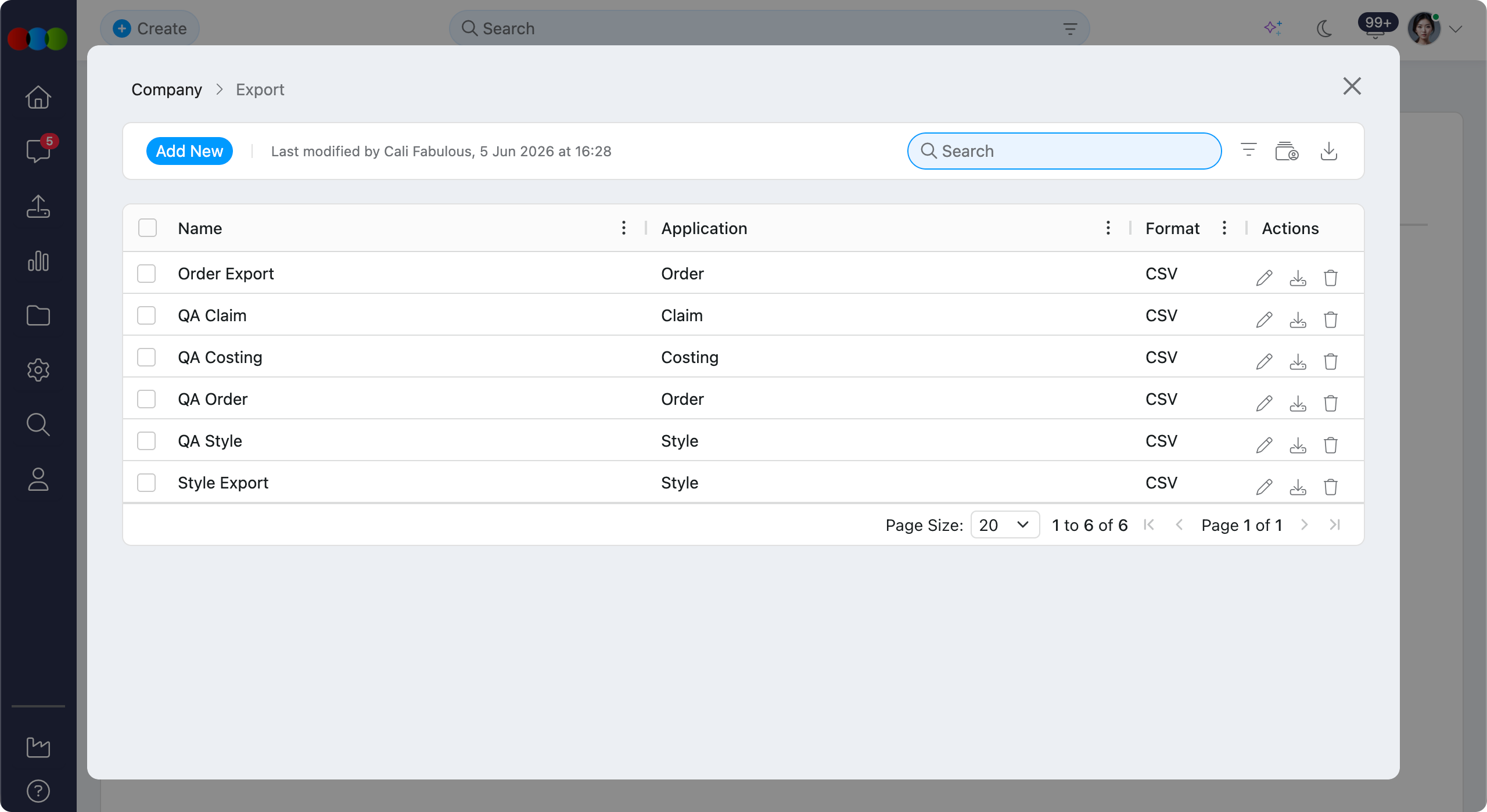Screen dimensions: 1487x812
Task: Focus the export list Search field
Action: click(1064, 151)
